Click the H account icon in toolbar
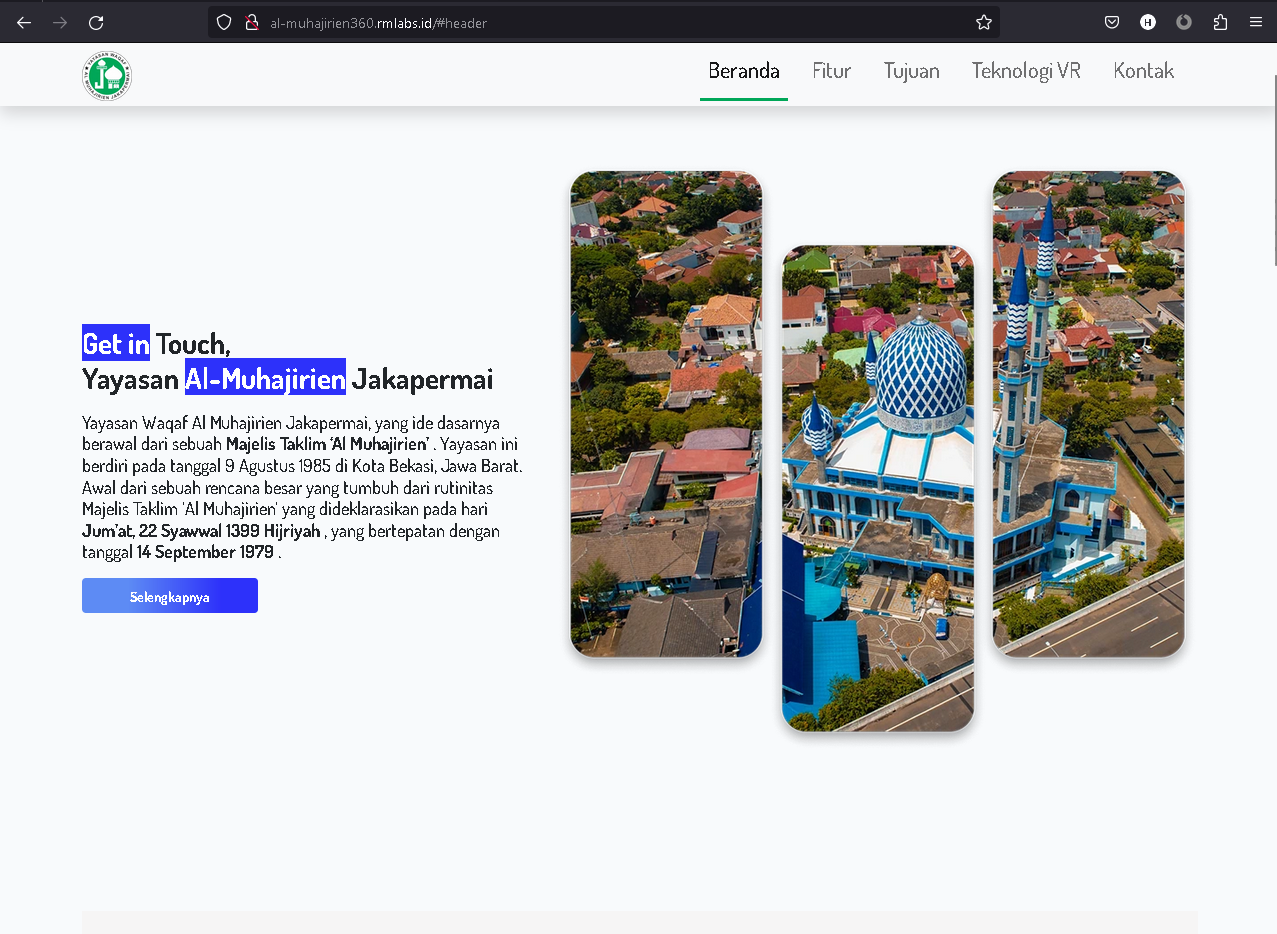1277x934 pixels. 1148,22
